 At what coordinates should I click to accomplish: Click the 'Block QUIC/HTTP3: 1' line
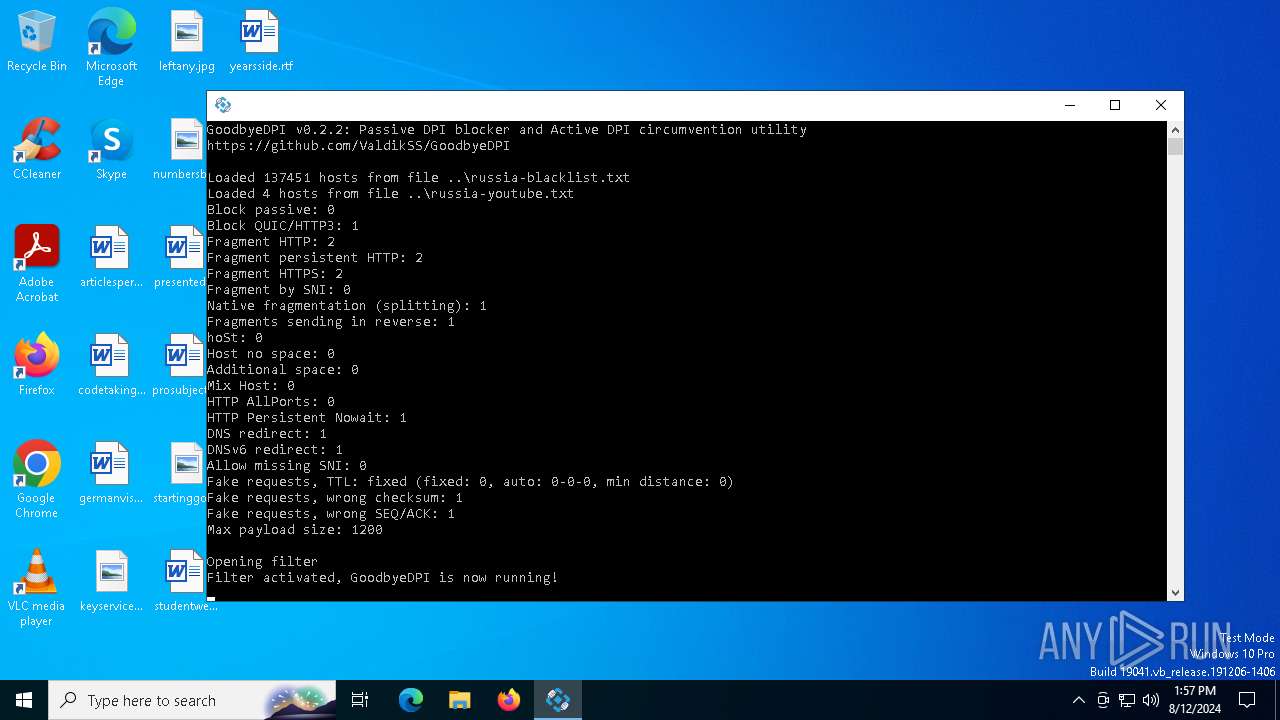point(283,226)
